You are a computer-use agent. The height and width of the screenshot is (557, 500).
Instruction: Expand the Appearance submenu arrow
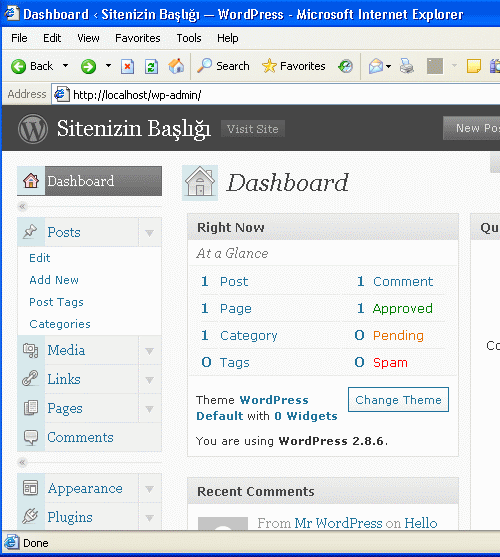(x=150, y=489)
